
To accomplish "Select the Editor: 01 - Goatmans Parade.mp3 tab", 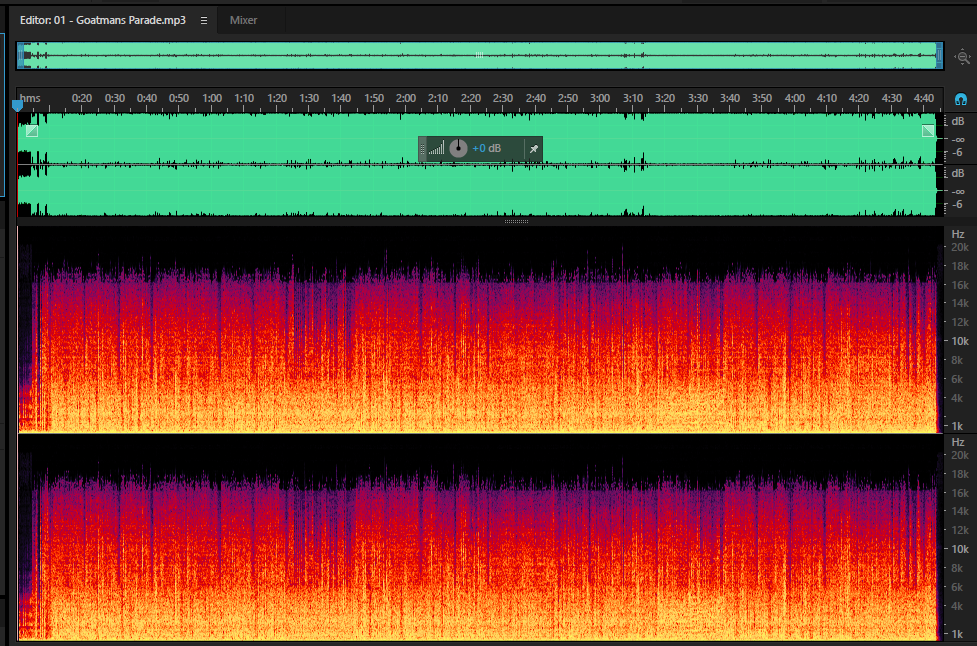I will point(103,20).
